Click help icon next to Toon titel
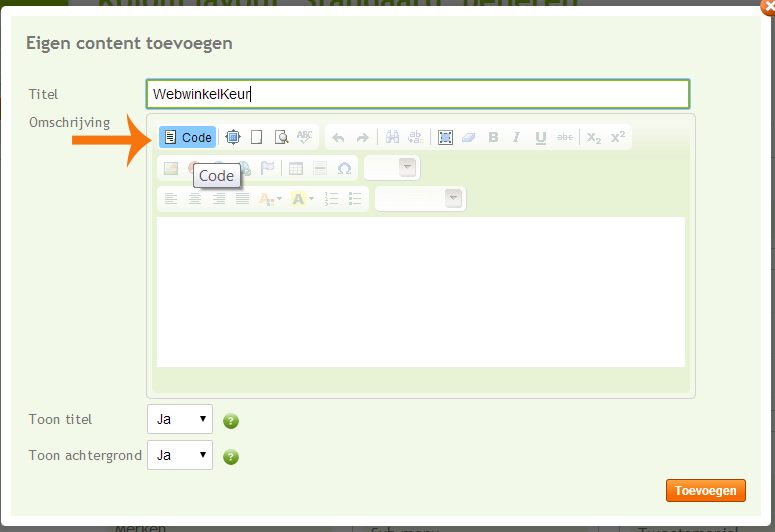Screen dimensions: 775x532 (231, 421)
